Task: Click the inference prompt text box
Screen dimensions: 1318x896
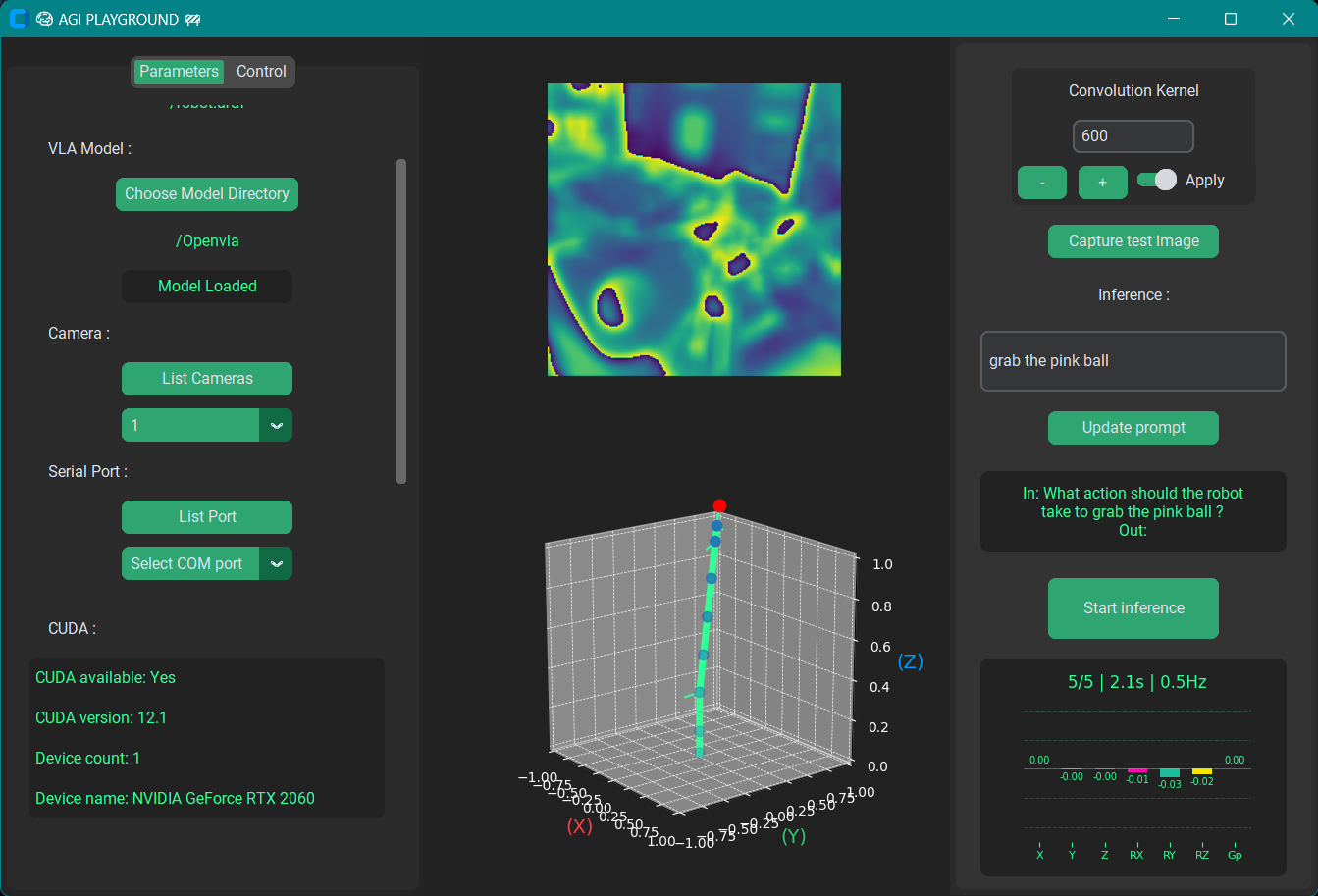Action: (x=1133, y=361)
